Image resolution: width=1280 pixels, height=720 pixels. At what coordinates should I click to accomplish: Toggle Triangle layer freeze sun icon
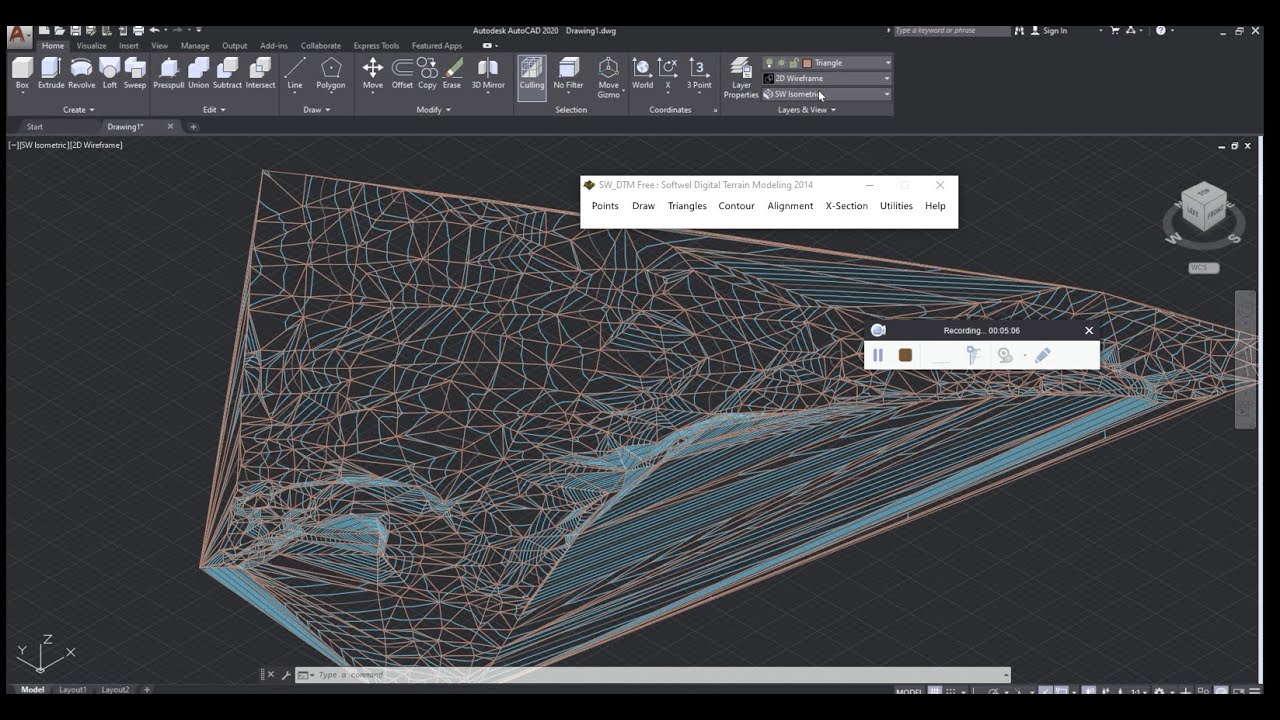pyautogui.click(x=781, y=63)
